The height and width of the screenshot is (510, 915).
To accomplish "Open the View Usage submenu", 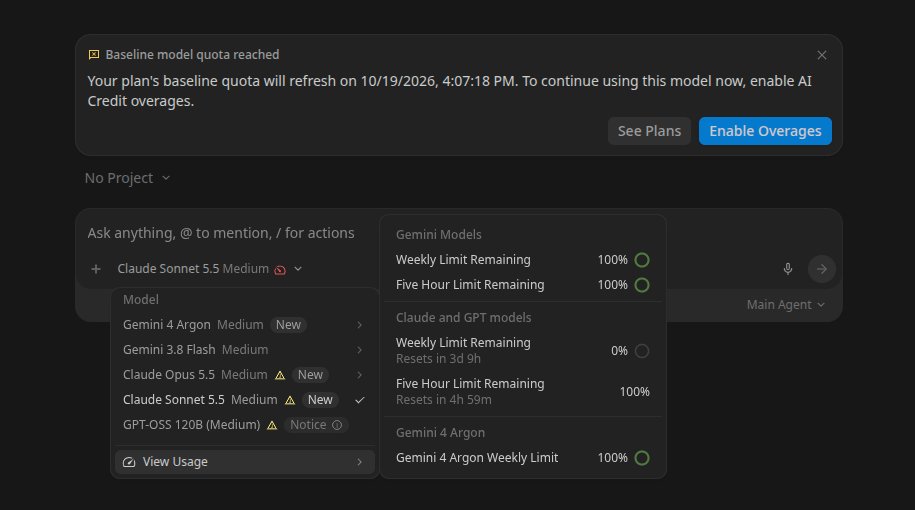I will click(x=245, y=462).
